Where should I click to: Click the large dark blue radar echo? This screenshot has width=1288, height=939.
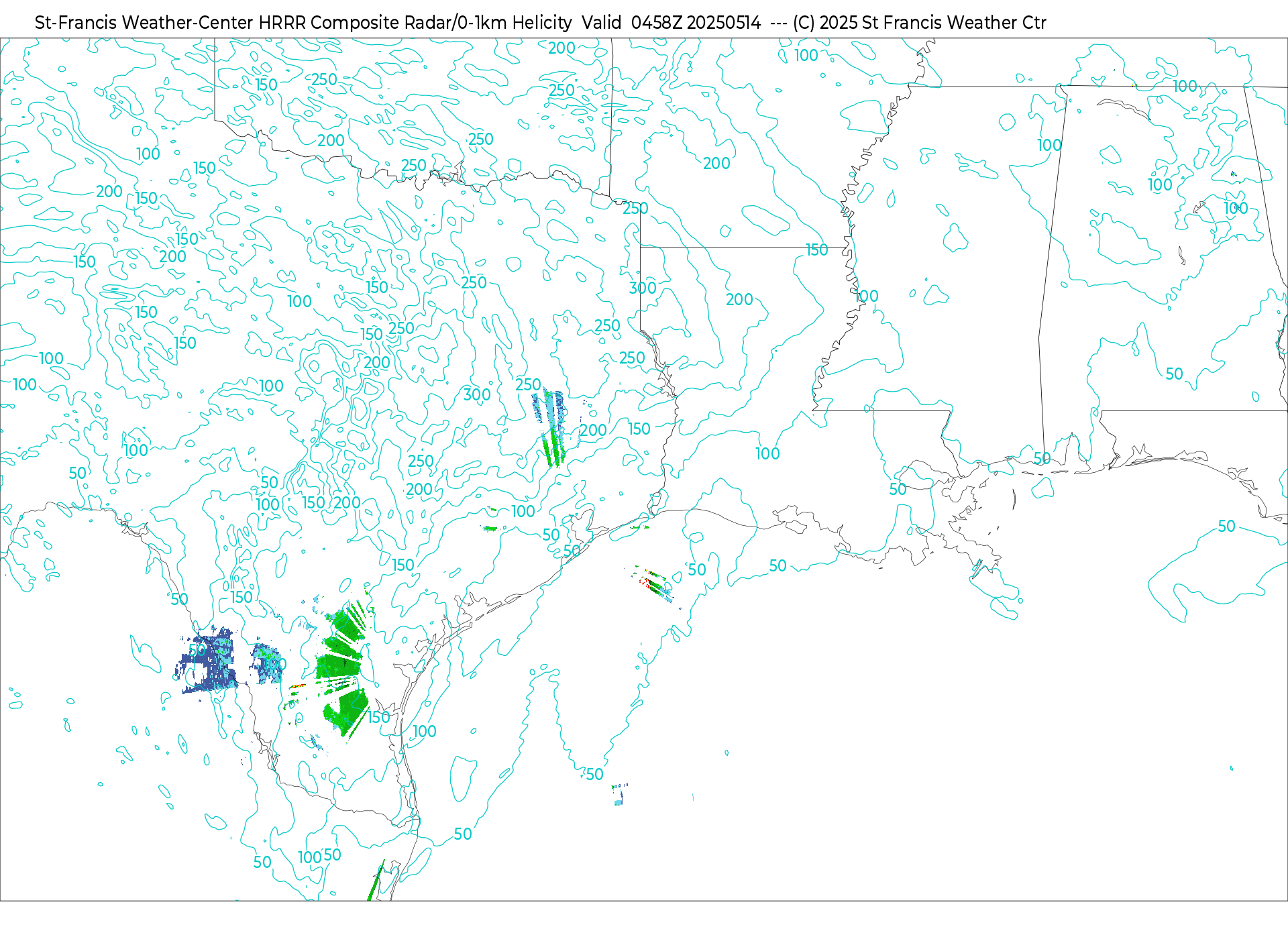tap(207, 661)
